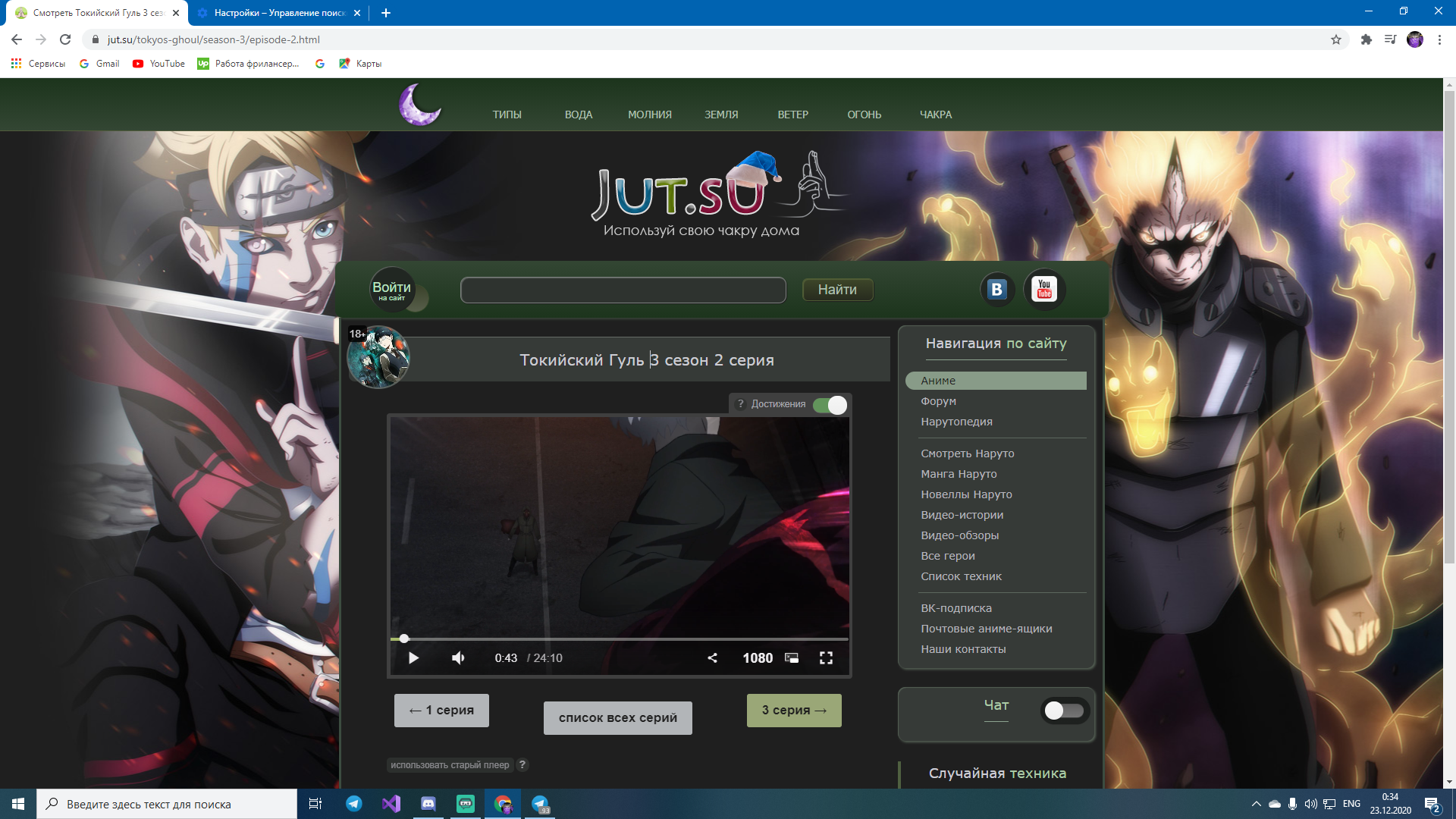Open the VK social page icon
The image size is (1456, 819).
(x=996, y=290)
